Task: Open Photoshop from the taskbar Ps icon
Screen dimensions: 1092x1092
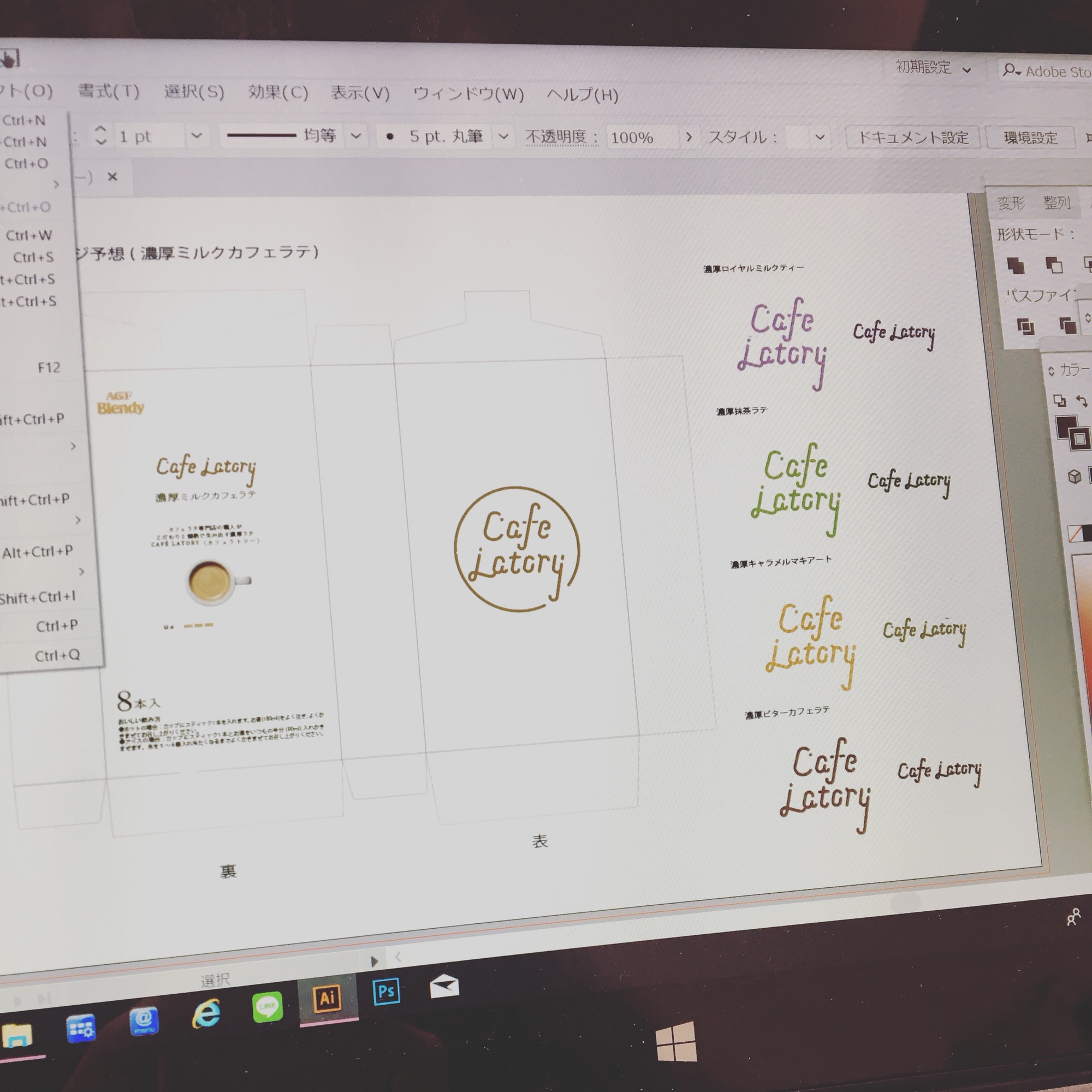Action: coord(387,992)
